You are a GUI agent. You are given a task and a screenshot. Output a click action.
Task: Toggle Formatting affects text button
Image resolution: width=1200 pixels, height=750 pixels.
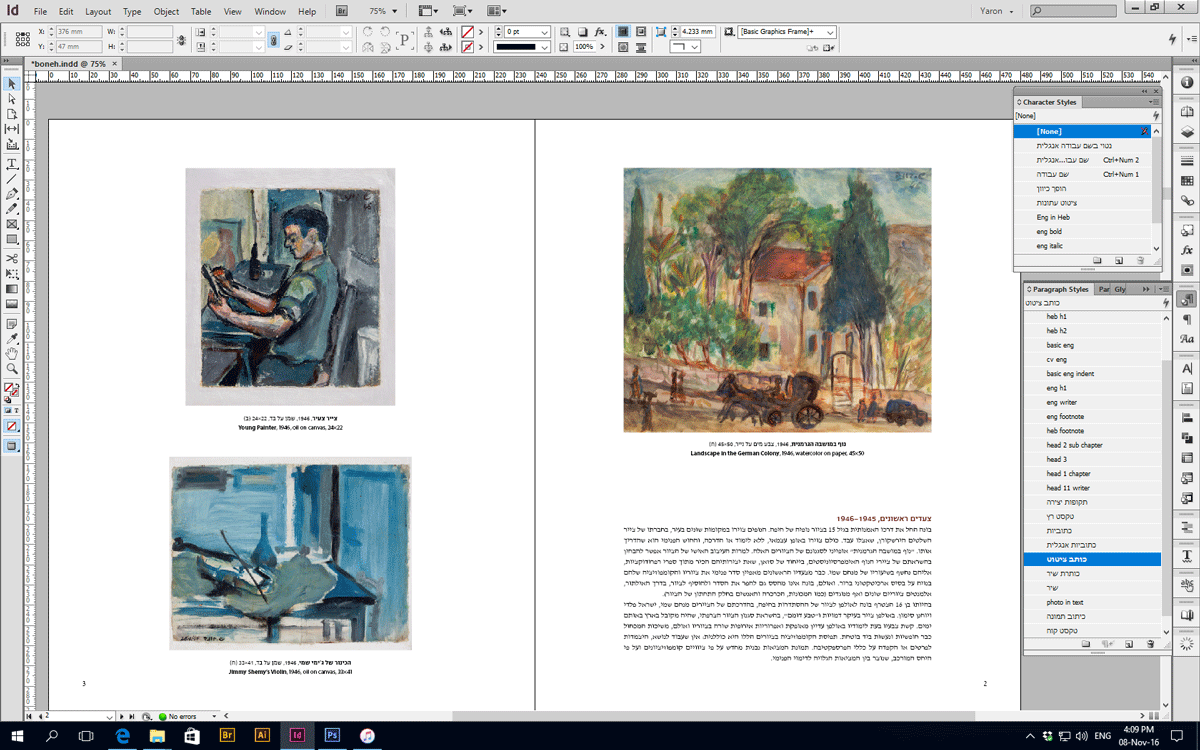[18, 410]
